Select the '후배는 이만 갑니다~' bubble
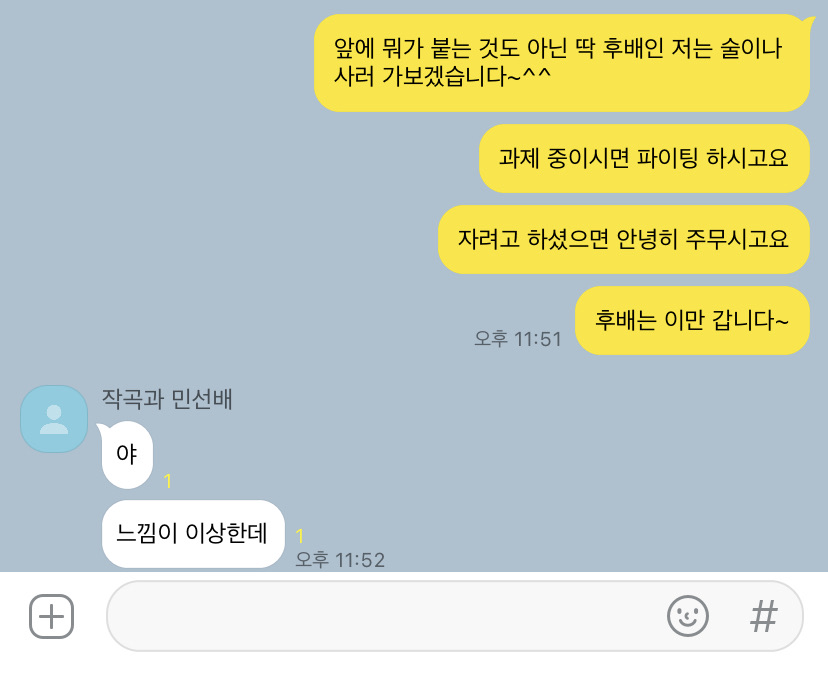 [x=692, y=320]
